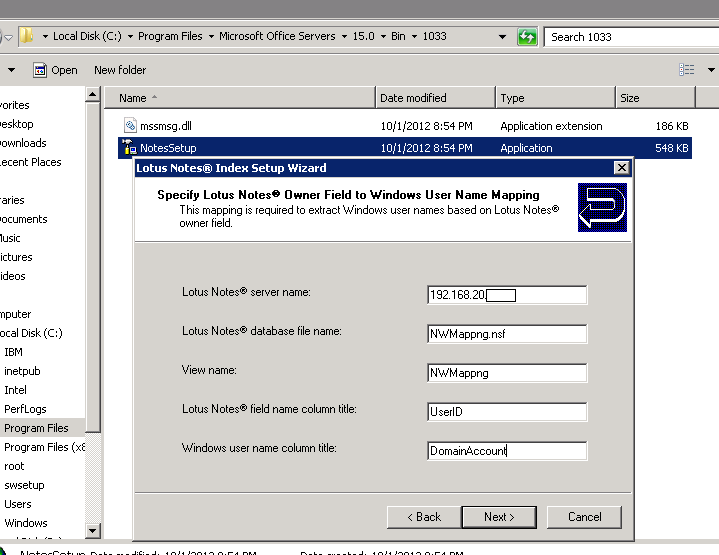The width and height of the screenshot is (719, 555).
Task: Select the Windows folder in tree
Action: pos(26,523)
